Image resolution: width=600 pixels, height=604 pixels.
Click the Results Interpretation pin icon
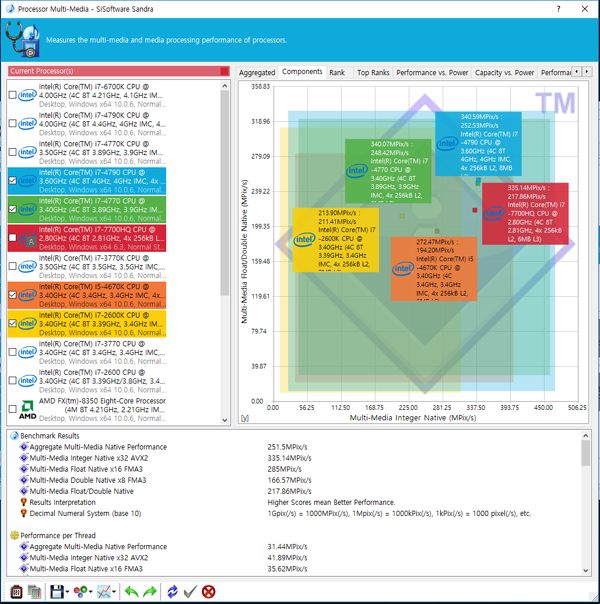(23, 502)
